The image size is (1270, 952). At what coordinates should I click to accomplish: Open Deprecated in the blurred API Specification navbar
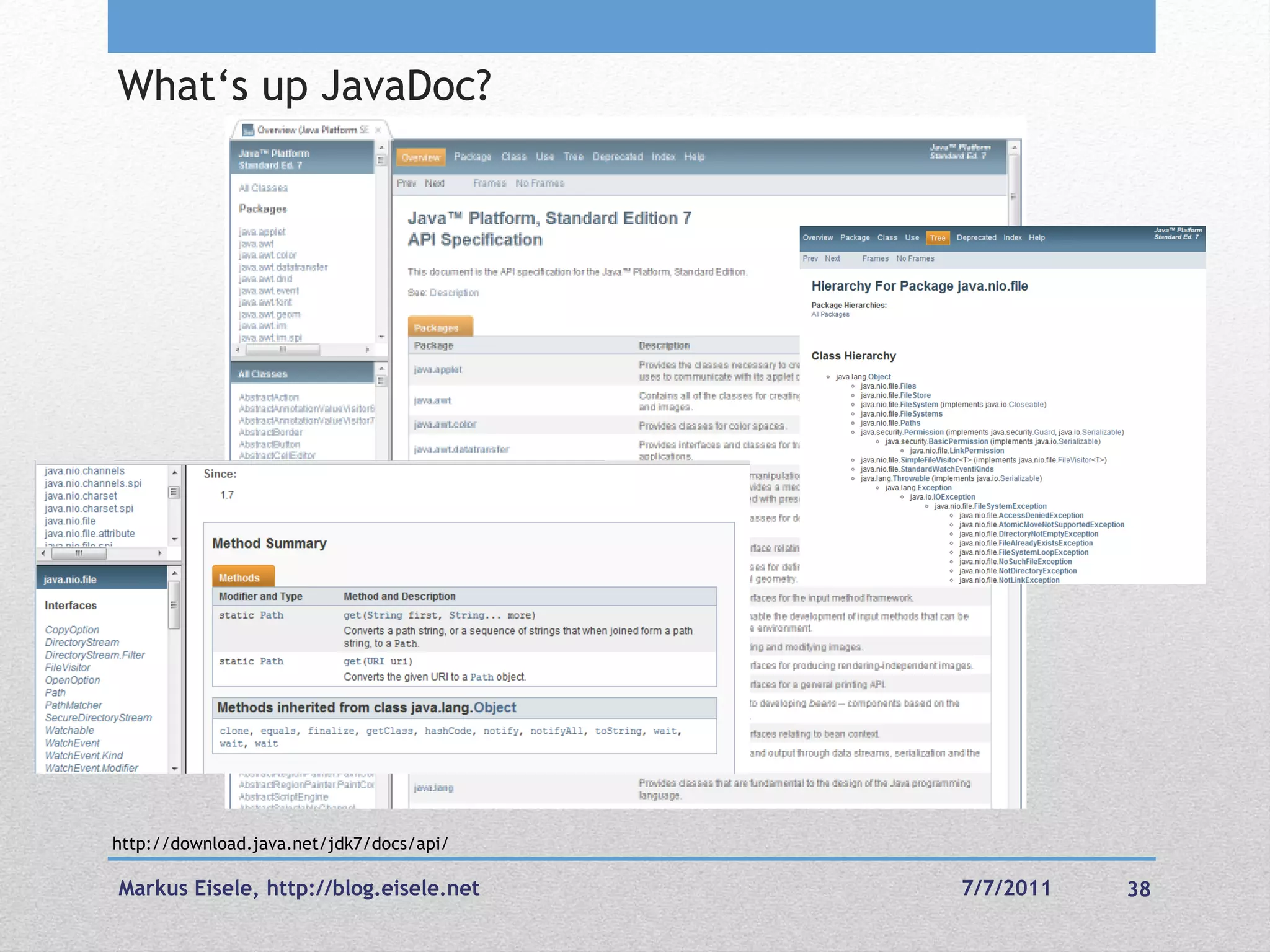coord(618,156)
